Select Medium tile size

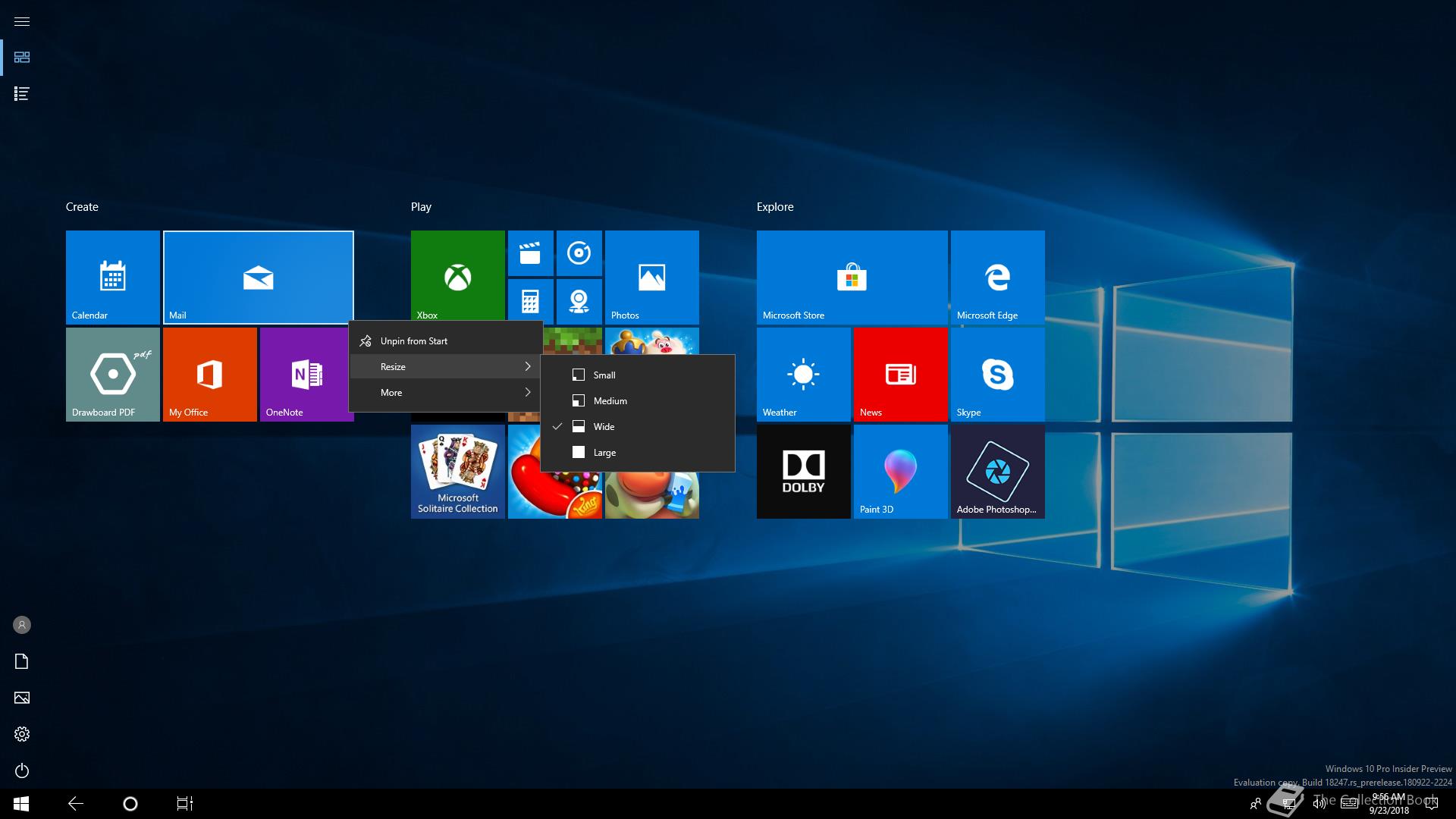[x=638, y=400]
